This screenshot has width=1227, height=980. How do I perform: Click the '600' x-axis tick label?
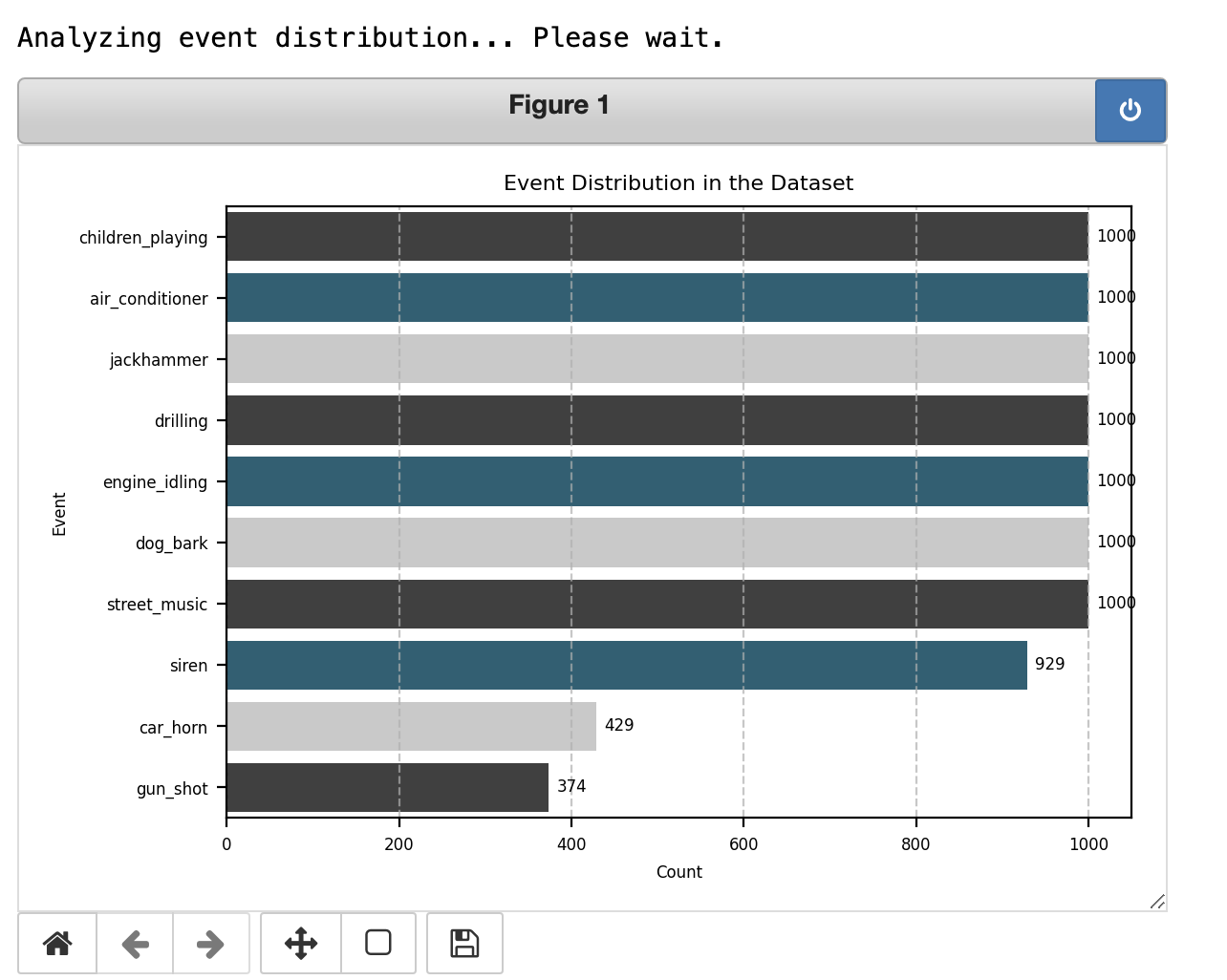tap(743, 844)
